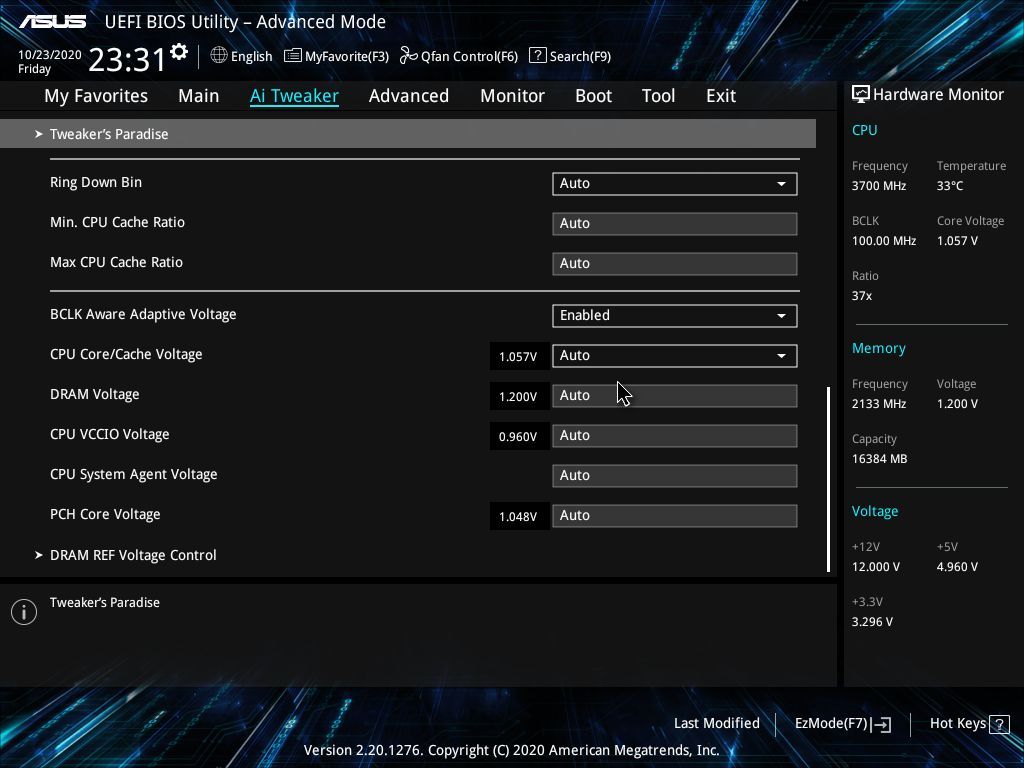The width and height of the screenshot is (1024, 768).
Task: Click the Hardware Monitor display icon
Action: (x=861, y=94)
